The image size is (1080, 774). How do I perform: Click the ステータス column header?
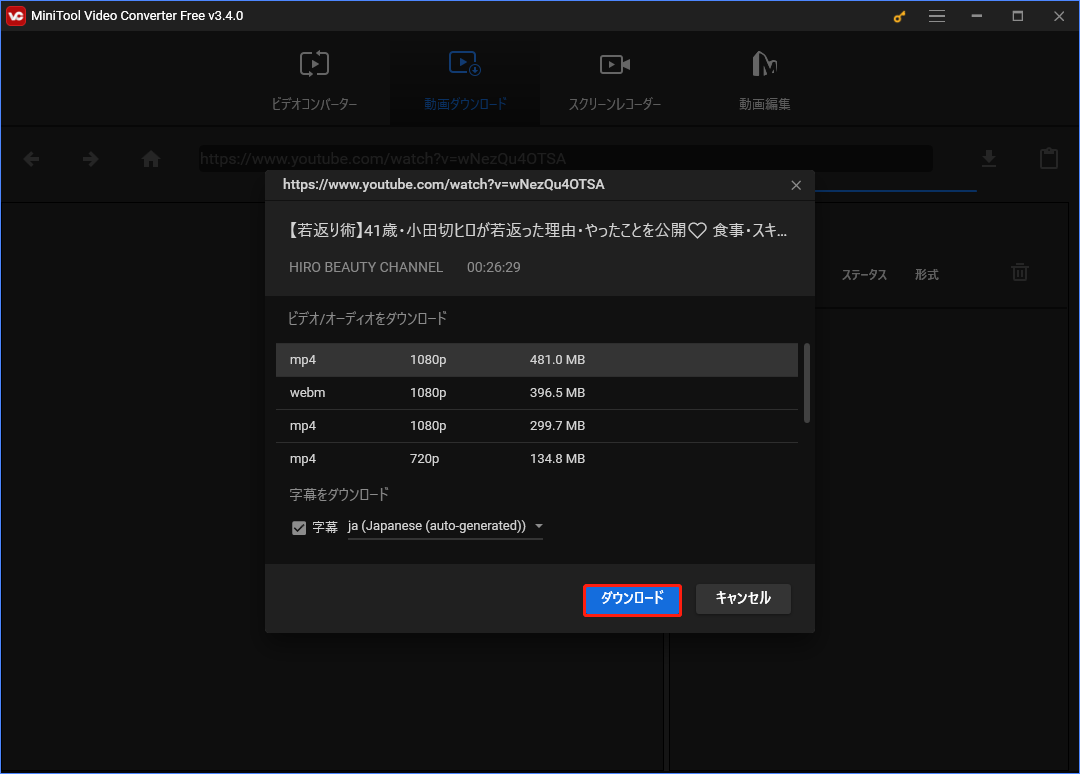864,275
